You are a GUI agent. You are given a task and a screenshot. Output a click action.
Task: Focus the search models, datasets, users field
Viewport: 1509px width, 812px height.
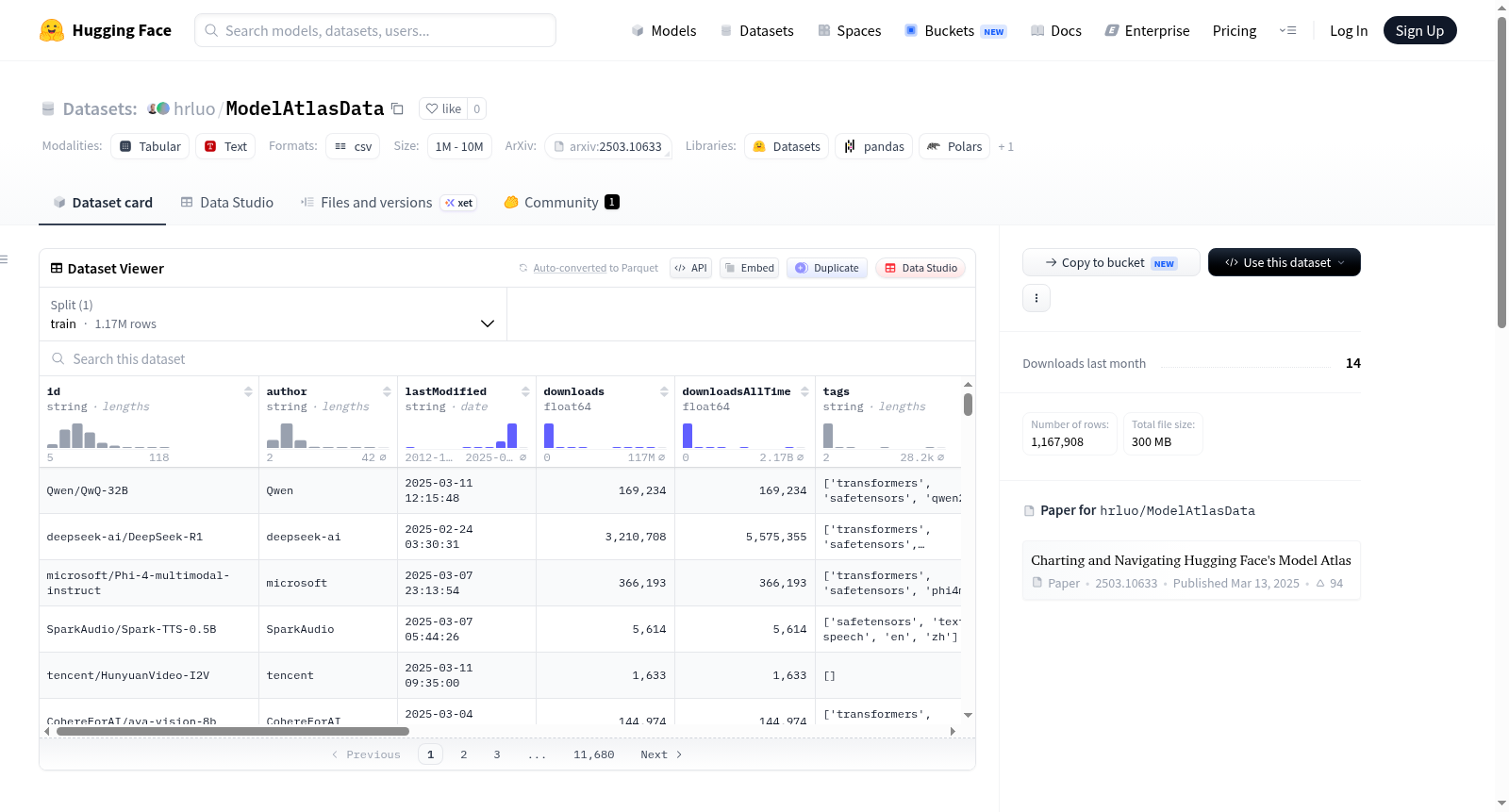375,30
